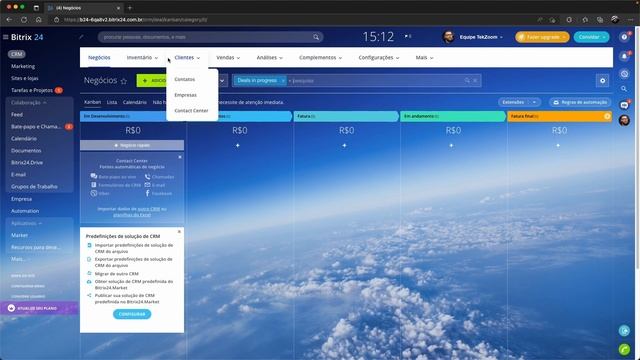Collapse the Colaboração sidebar section
Image resolution: width=640 pixels, height=360 pixels.
click(x=29, y=103)
